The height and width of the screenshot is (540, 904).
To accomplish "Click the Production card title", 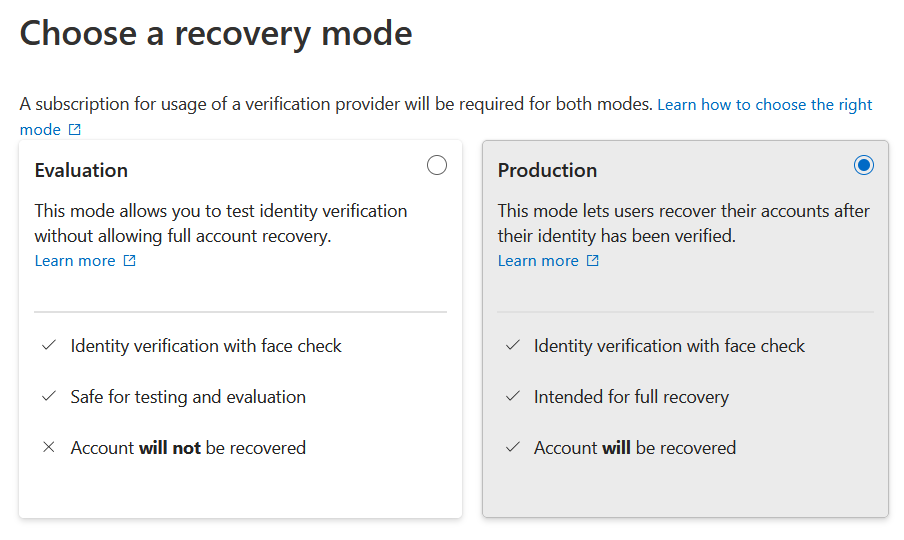I will [x=547, y=170].
